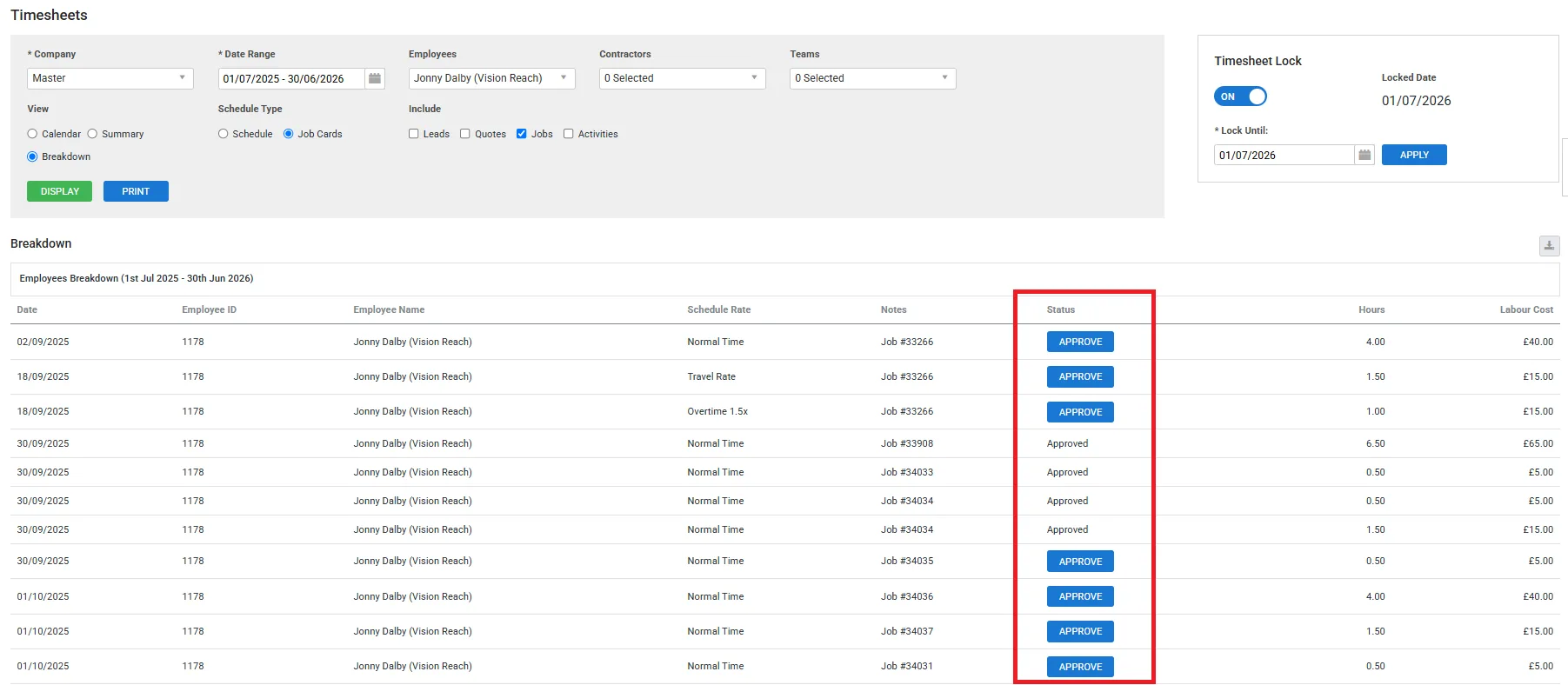This screenshot has width=1568, height=685.
Task: Click the Hours column header
Action: 1371,309
